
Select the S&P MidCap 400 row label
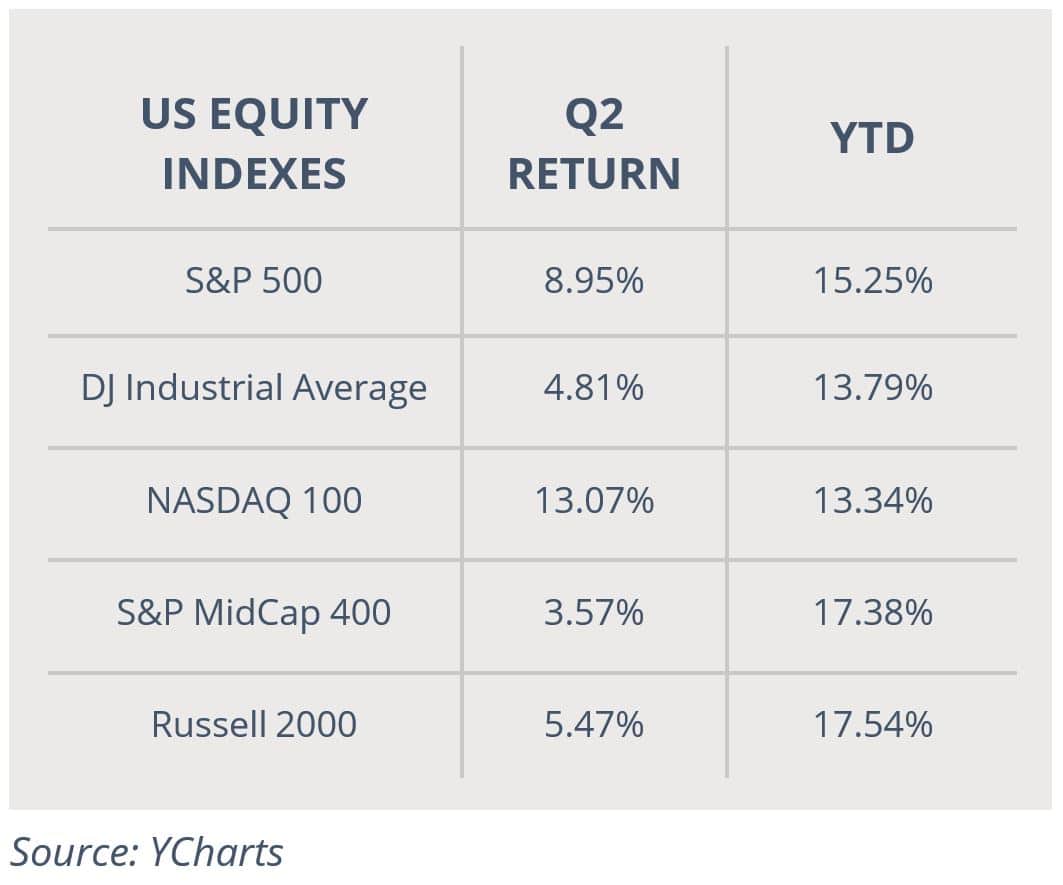254,612
